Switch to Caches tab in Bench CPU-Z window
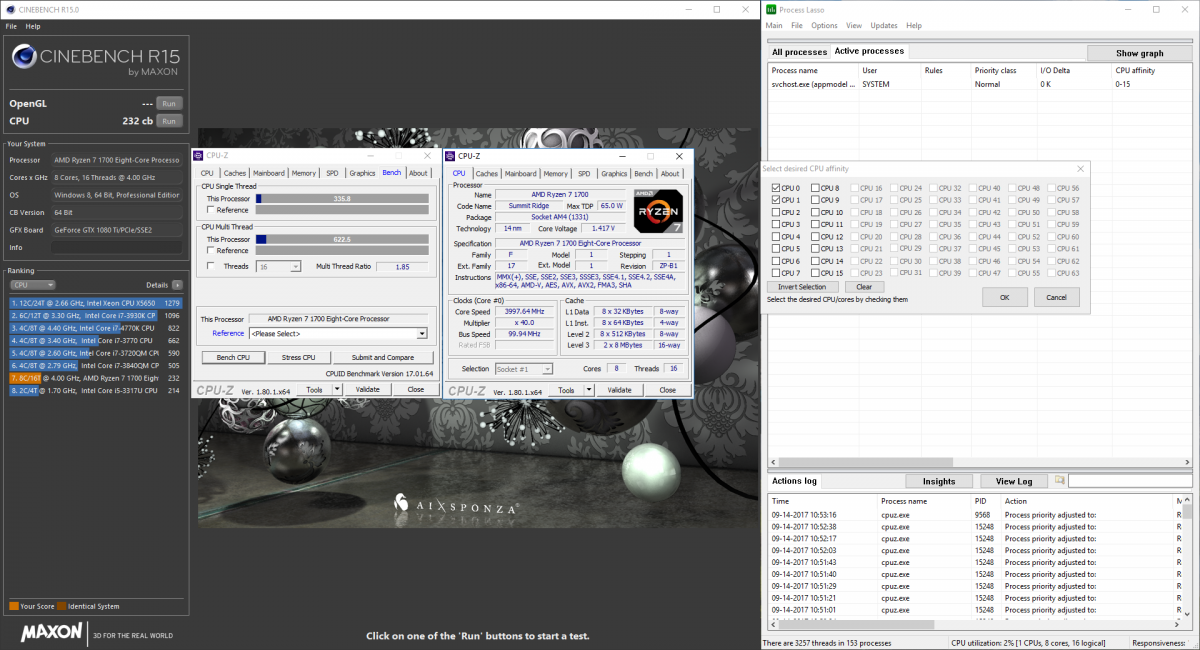The image size is (1200, 650). [233, 173]
